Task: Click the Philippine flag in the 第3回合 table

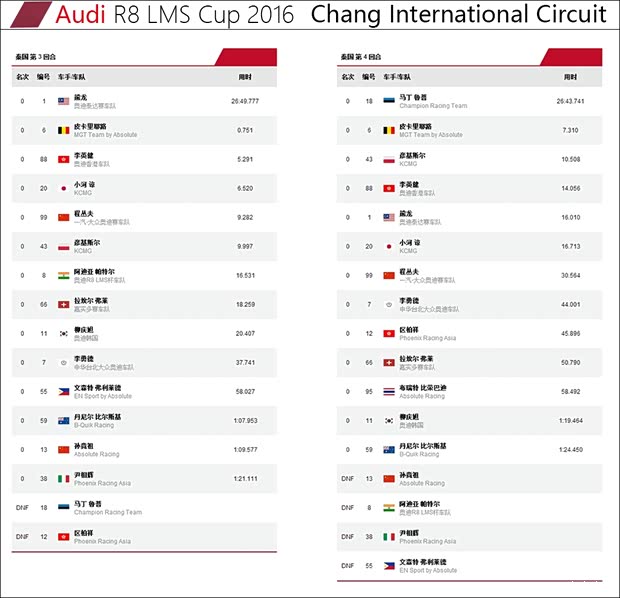Action: (x=63, y=388)
